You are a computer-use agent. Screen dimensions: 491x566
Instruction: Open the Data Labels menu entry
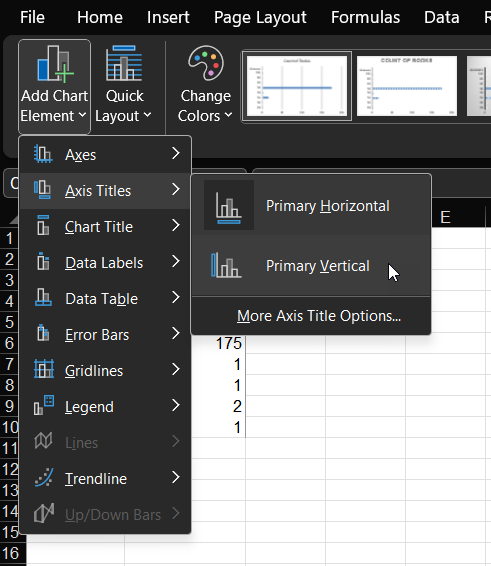point(105,262)
